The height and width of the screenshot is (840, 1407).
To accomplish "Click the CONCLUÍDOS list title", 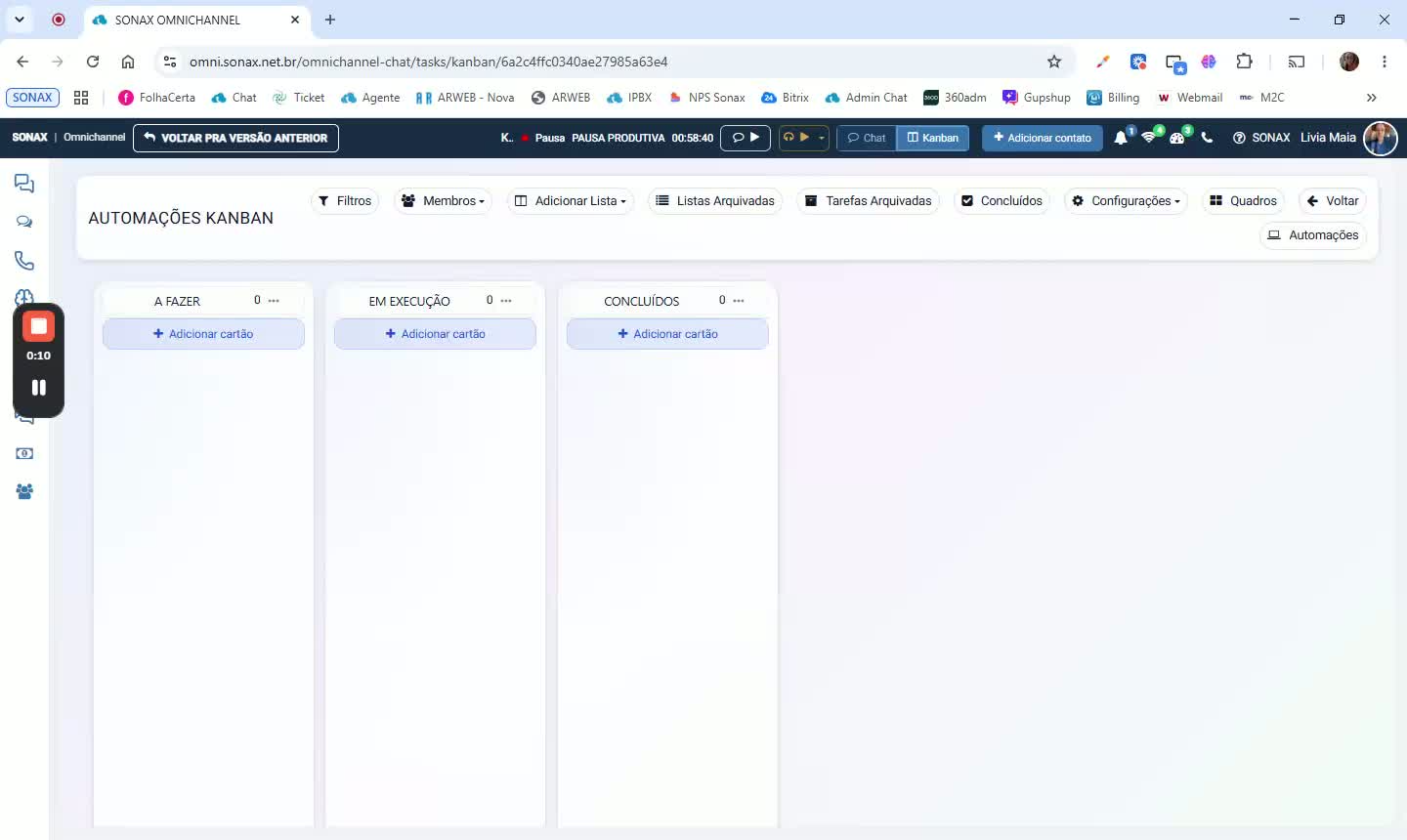I will pyautogui.click(x=641, y=302).
